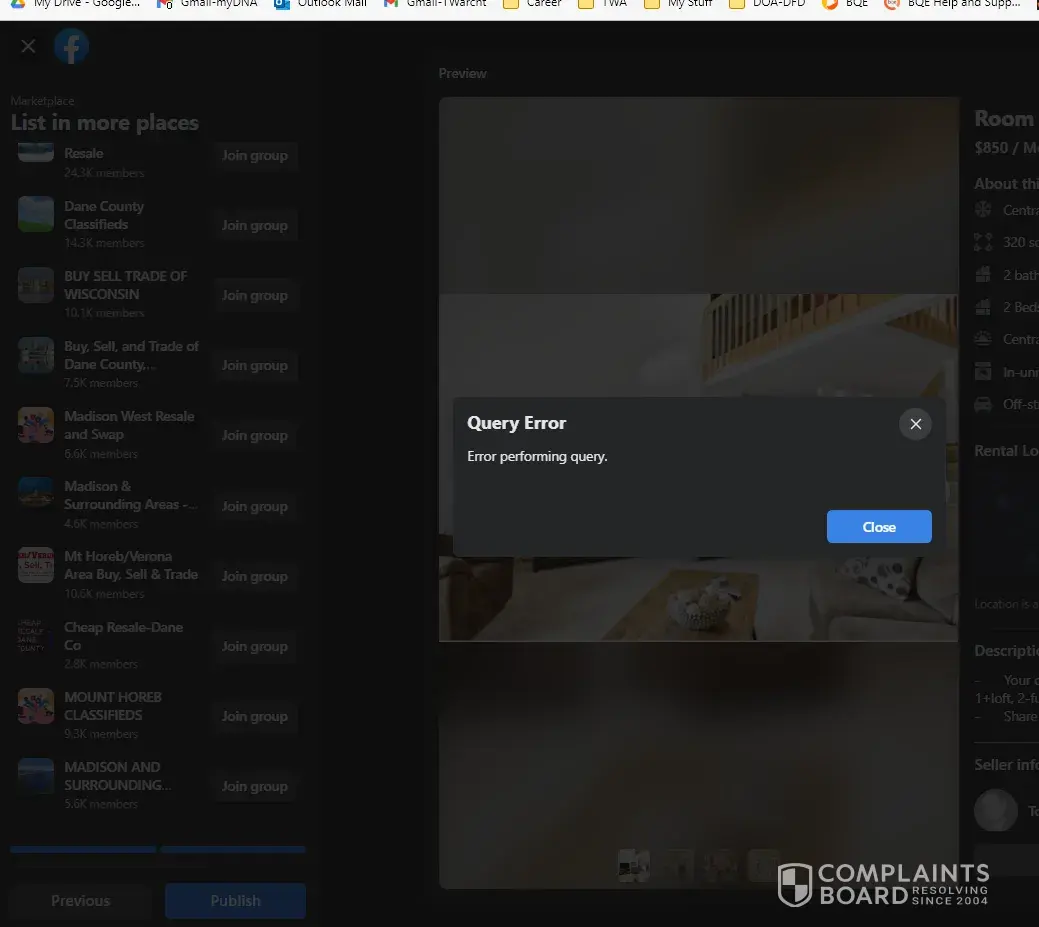The height and width of the screenshot is (927, 1039).
Task: Select the Madison West Resale and Swap icon
Action: (x=36, y=425)
